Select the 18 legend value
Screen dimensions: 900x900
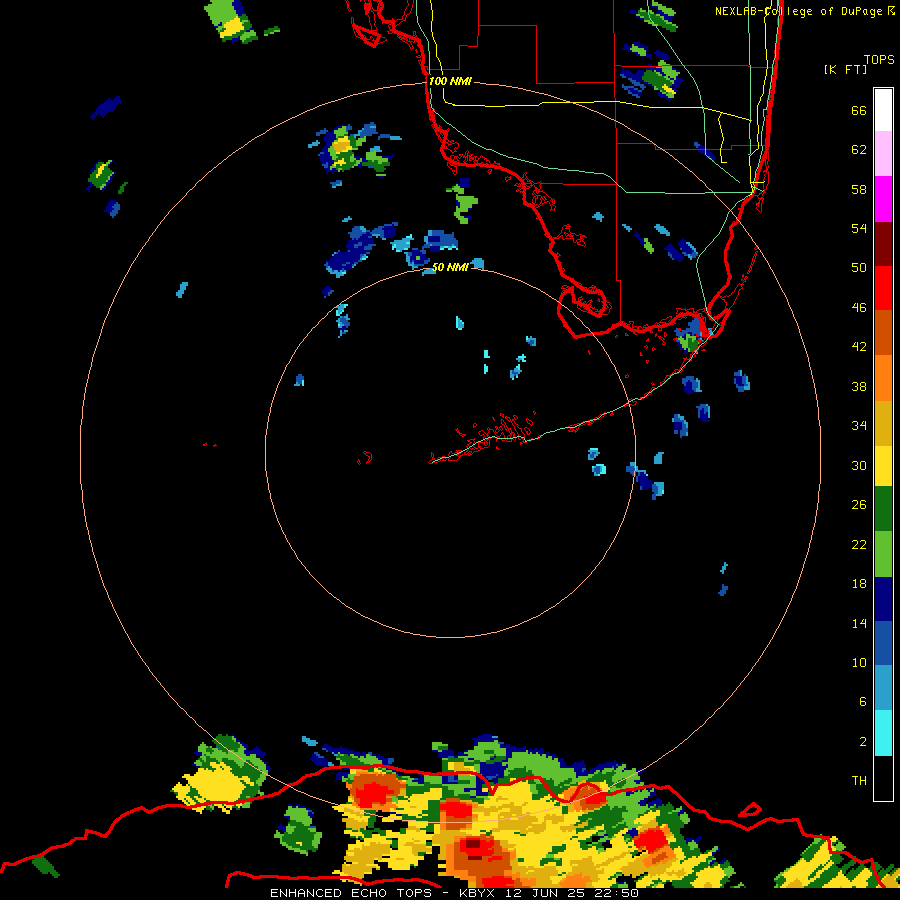859,584
